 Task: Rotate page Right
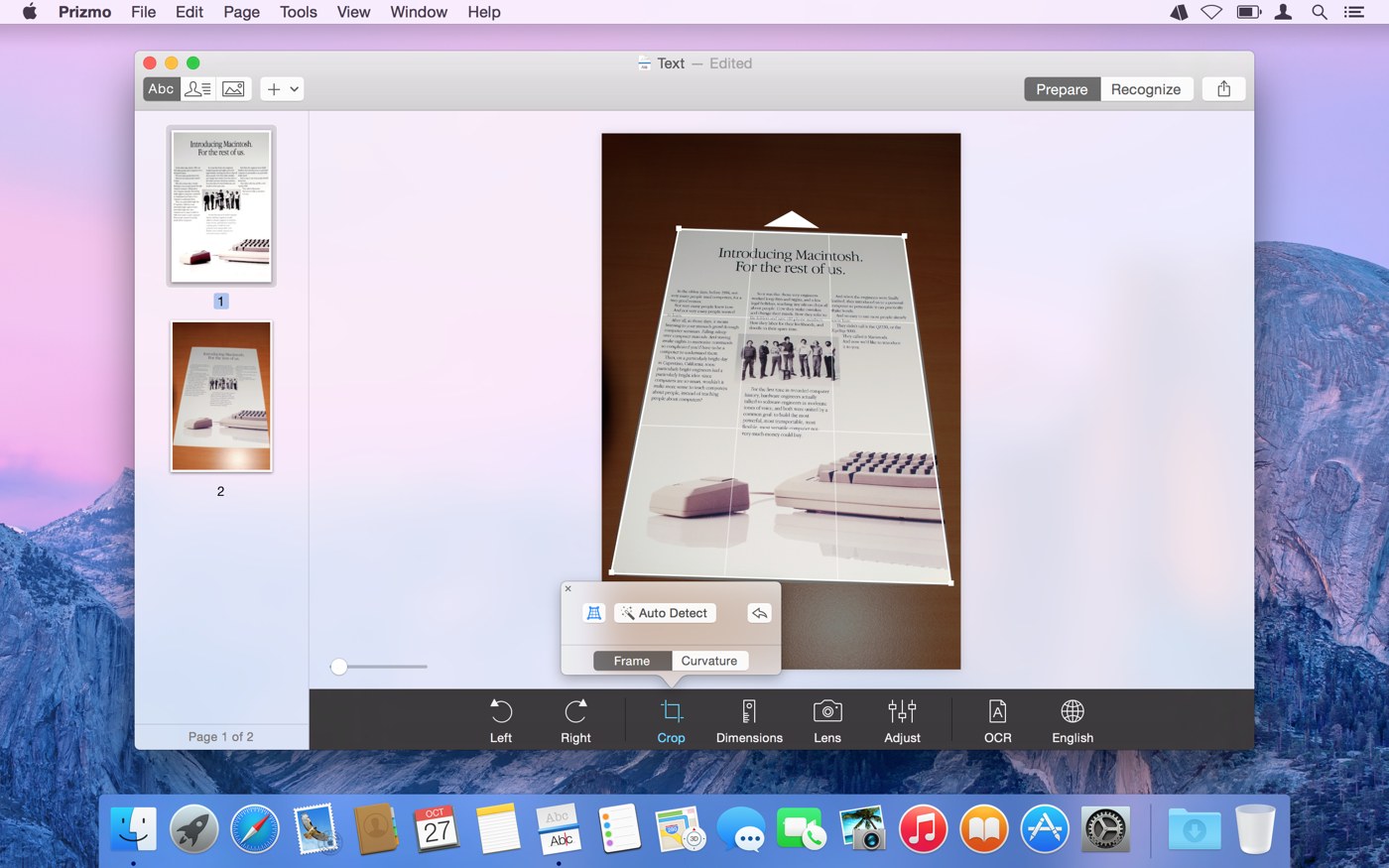[x=575, y=721]
